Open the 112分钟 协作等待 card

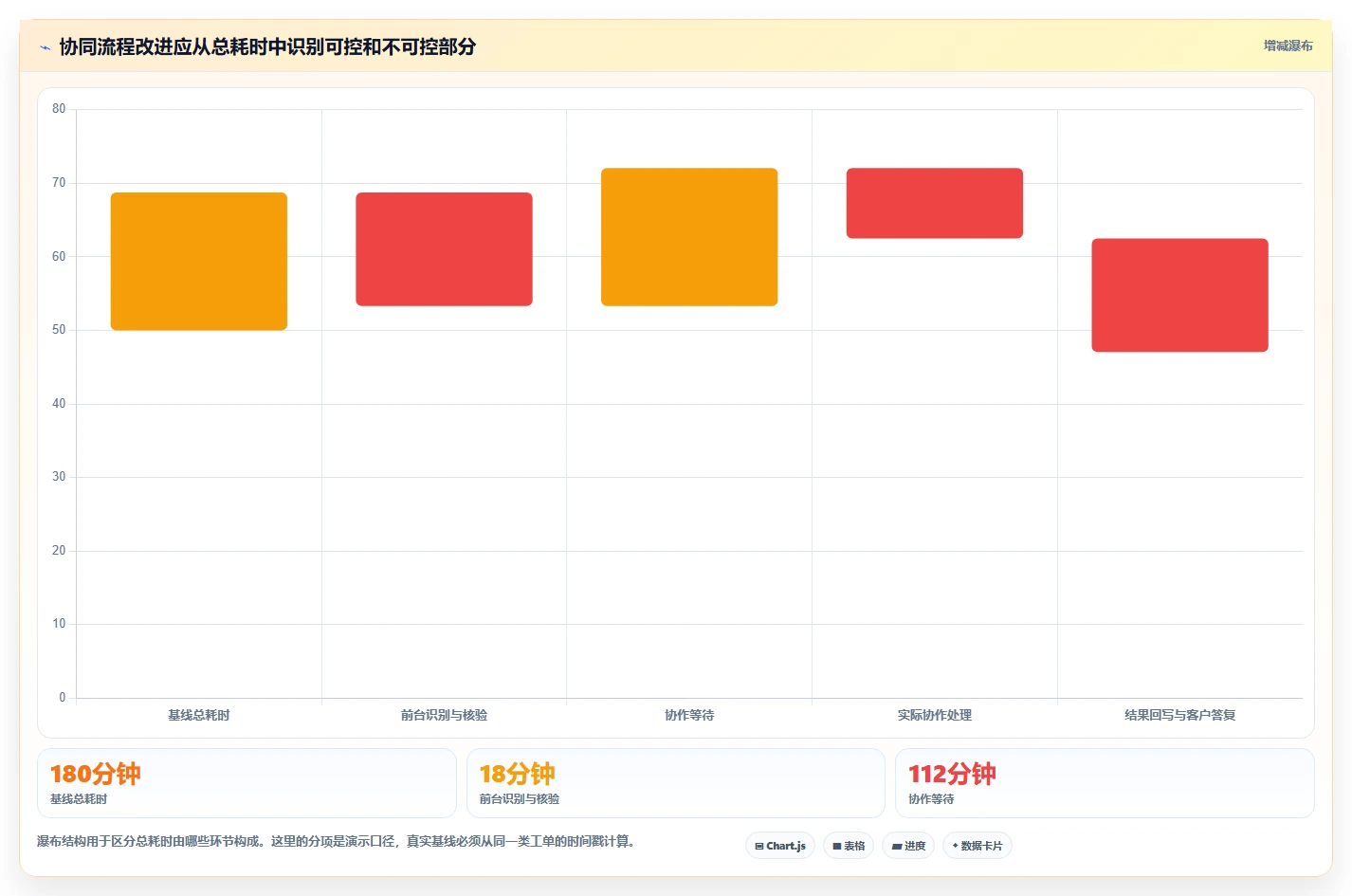pyautogui.click(x=1105, y=783)
